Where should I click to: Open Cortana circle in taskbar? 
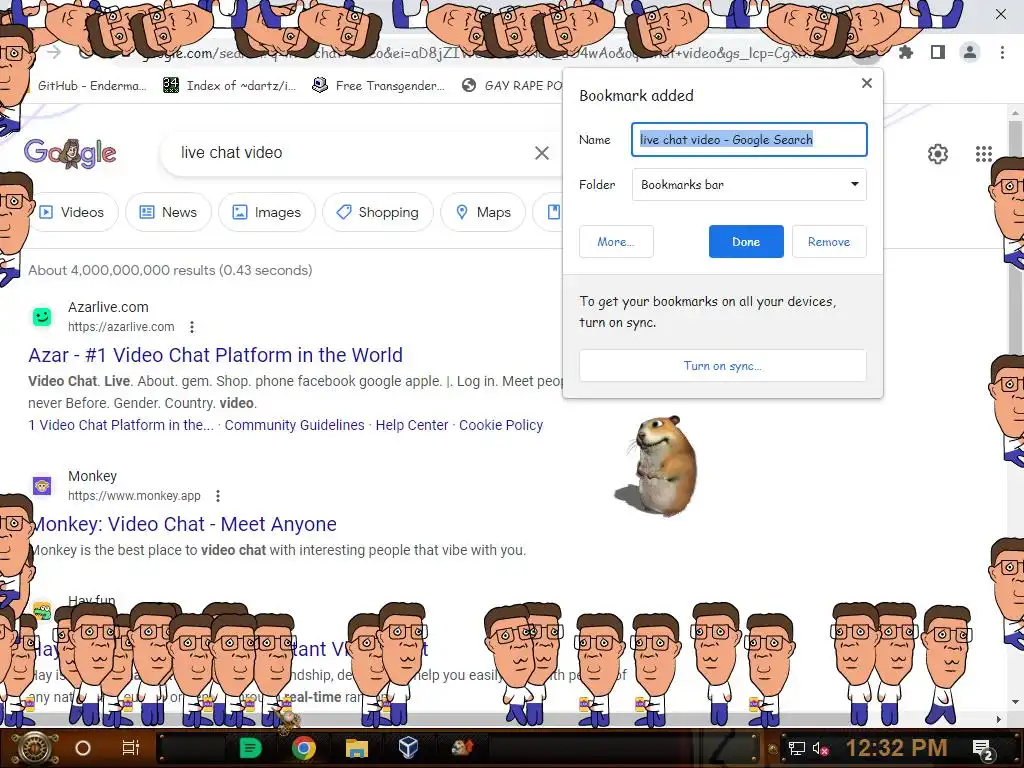point(83,748)
